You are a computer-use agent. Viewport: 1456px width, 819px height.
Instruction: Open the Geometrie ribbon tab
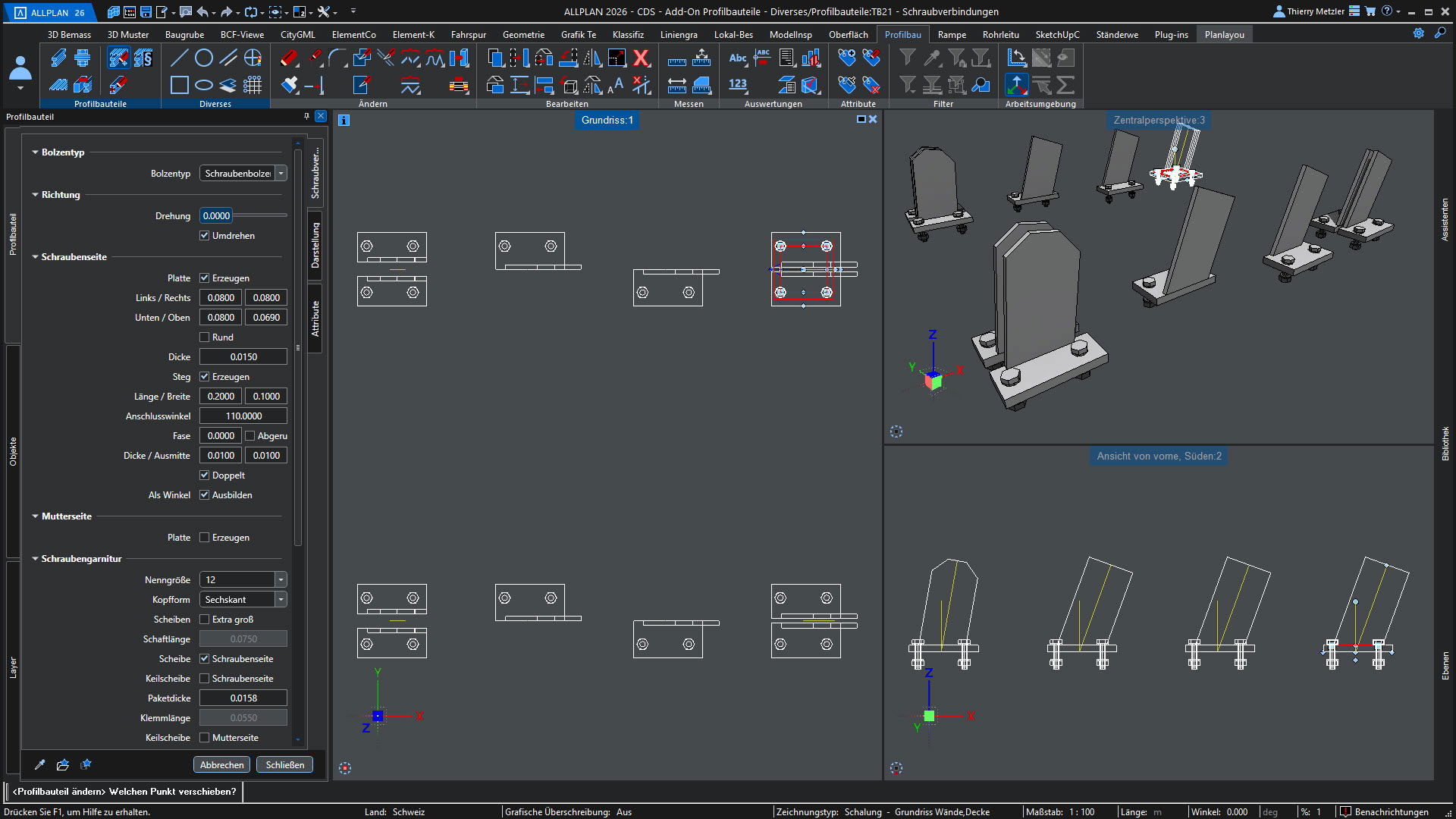523,35
